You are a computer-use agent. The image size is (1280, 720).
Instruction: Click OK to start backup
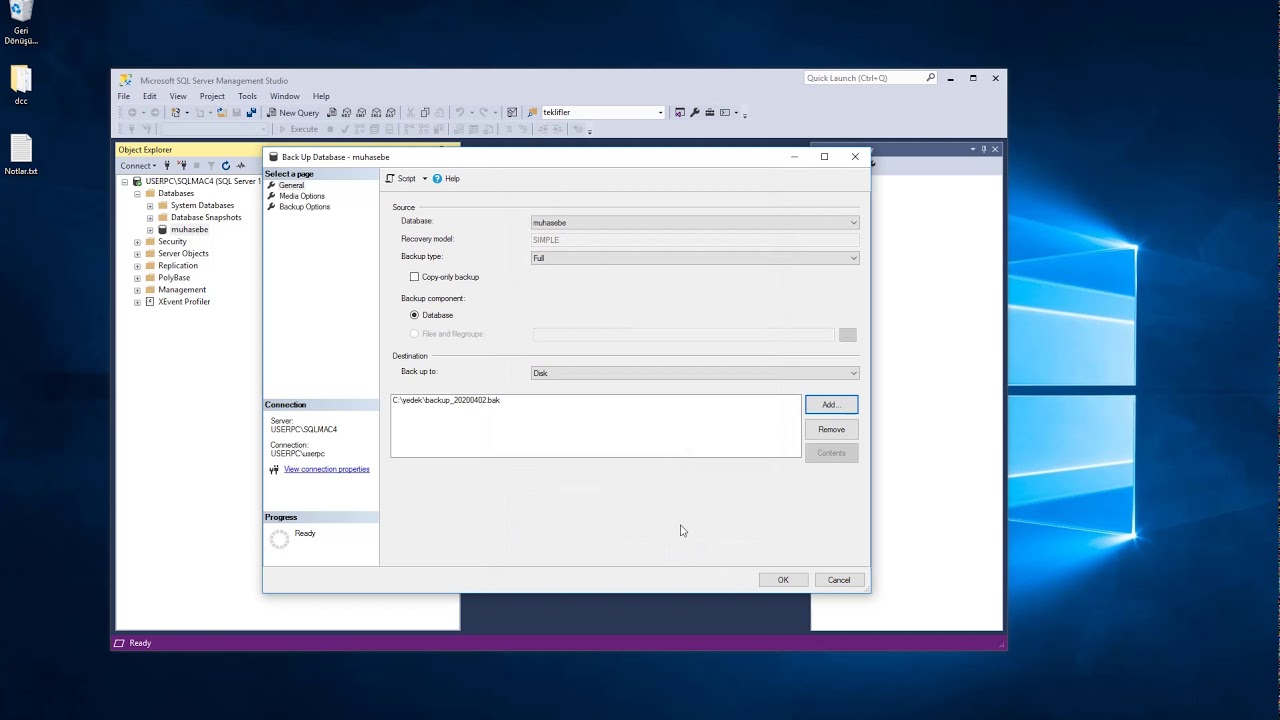tap(783, 580)
